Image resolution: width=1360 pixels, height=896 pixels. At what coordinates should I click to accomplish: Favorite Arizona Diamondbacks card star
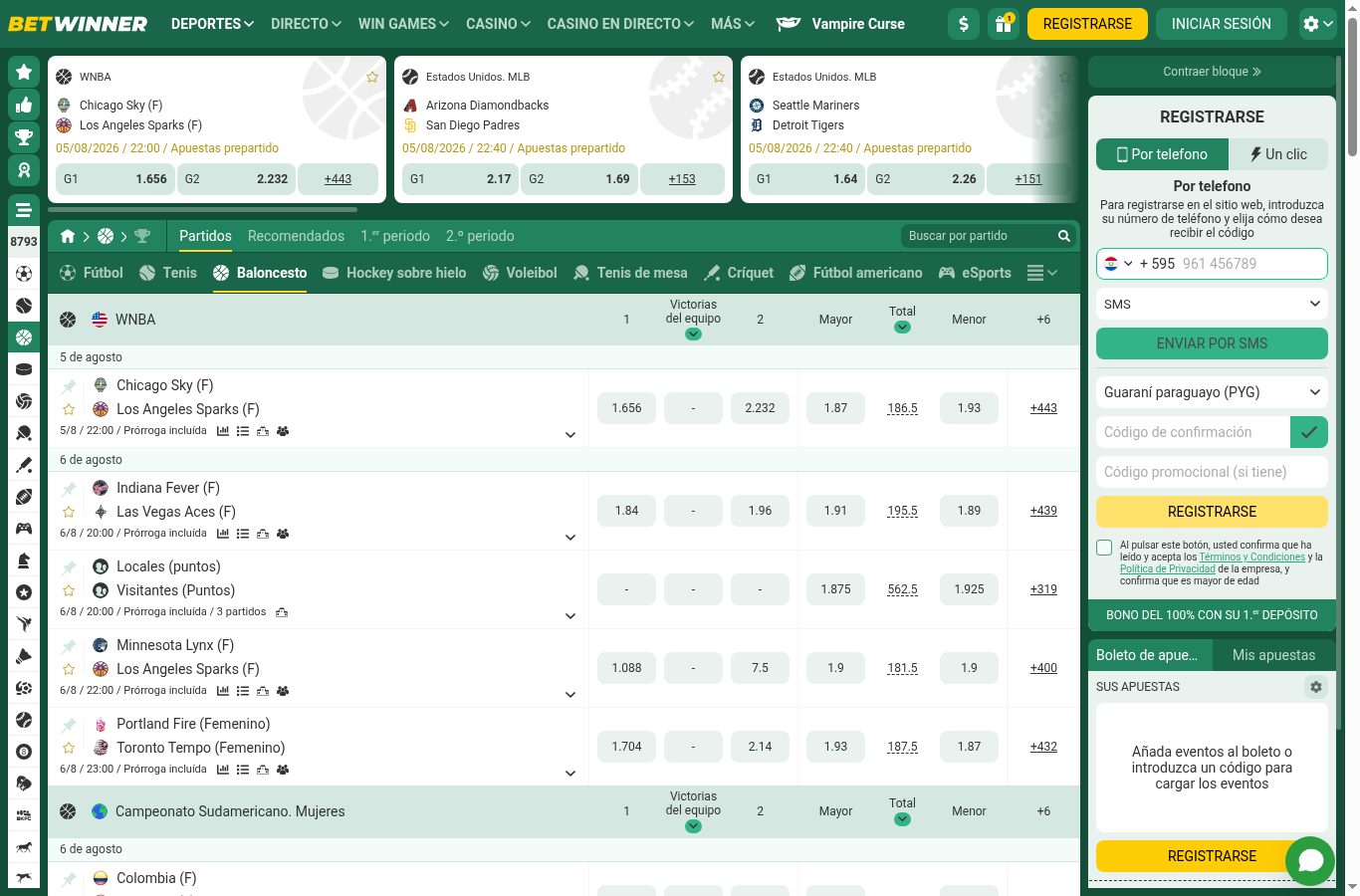click(x=719, y=77)
